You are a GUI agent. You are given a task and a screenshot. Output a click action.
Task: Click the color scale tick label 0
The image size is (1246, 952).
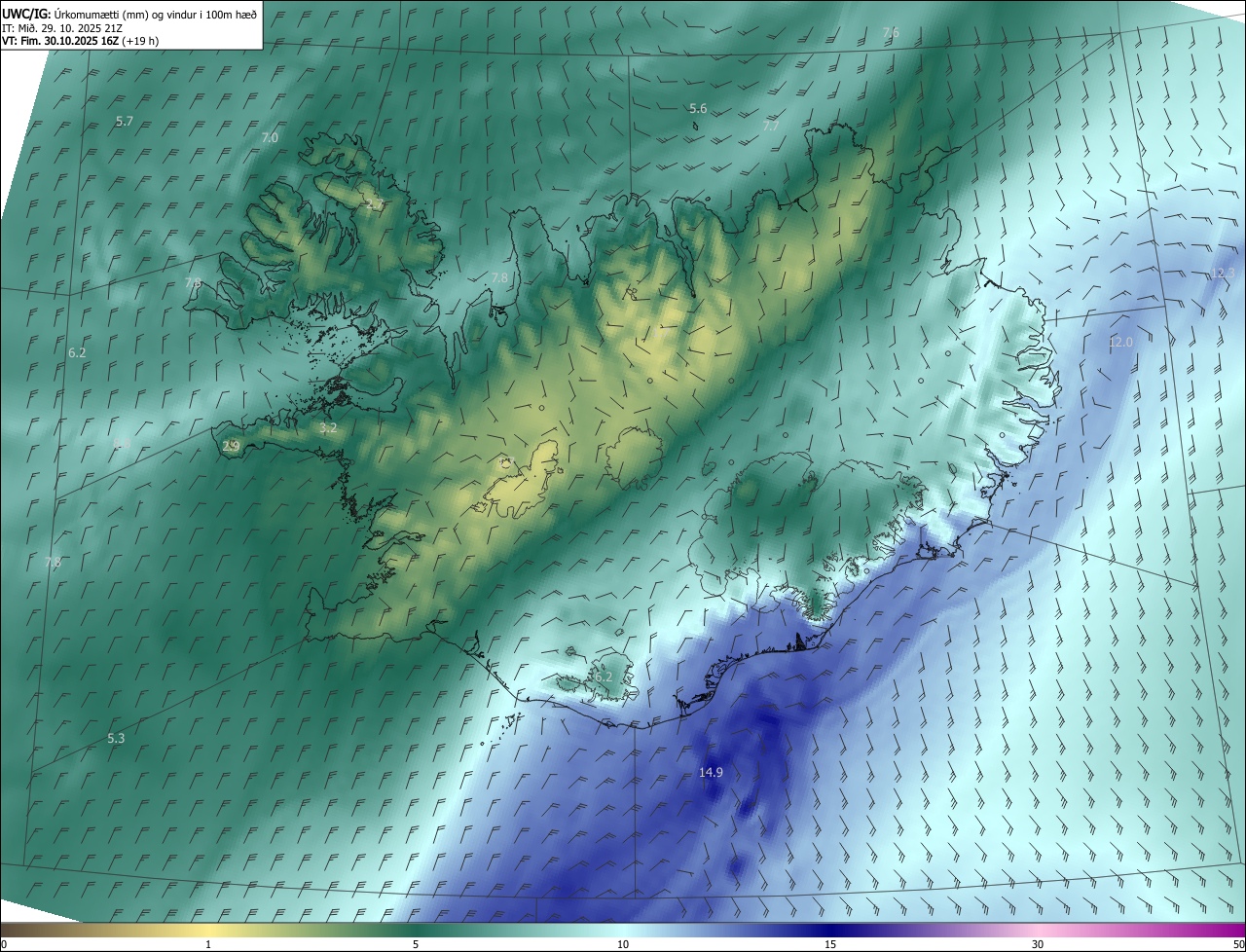tap(4, 944)
